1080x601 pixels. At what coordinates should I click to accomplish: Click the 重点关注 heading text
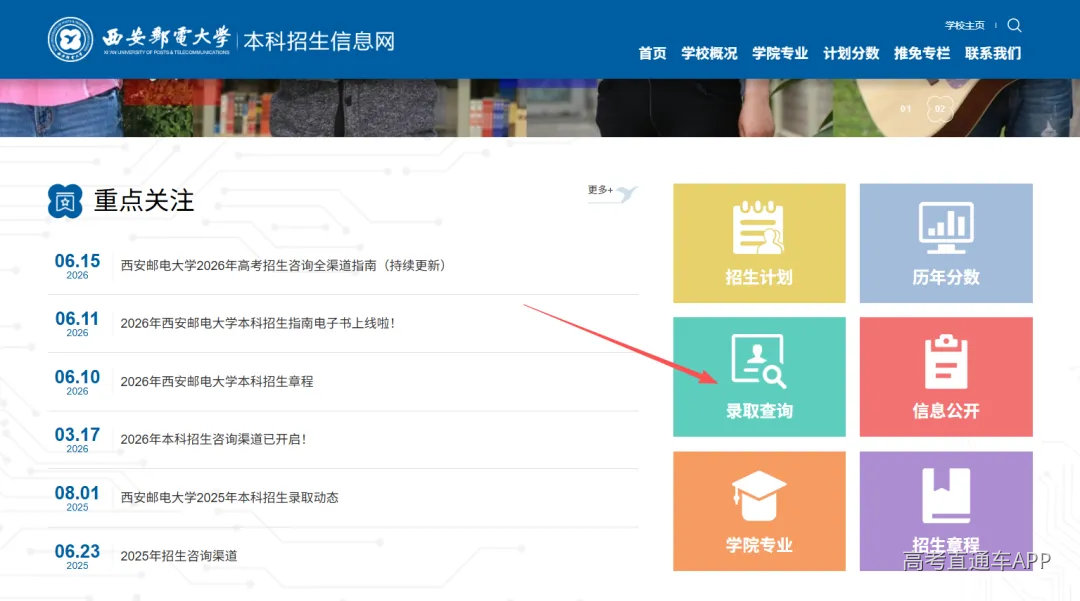[x=144, y=201]
